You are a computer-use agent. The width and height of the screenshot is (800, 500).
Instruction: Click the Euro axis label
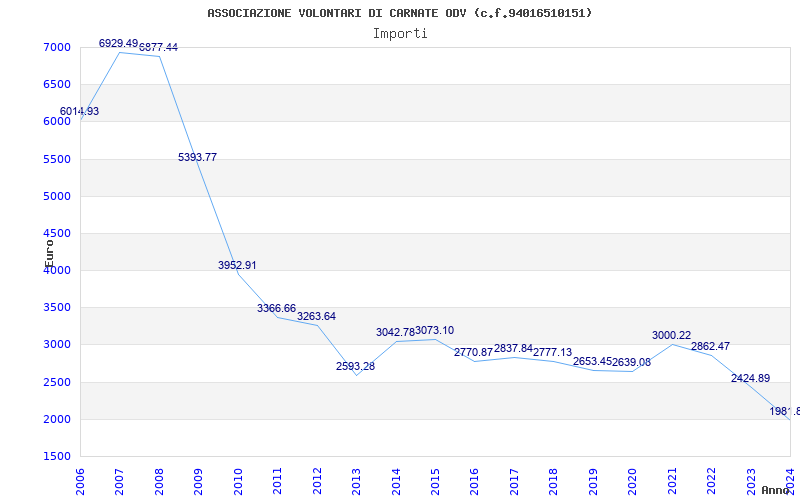click(x=49, y=253)
